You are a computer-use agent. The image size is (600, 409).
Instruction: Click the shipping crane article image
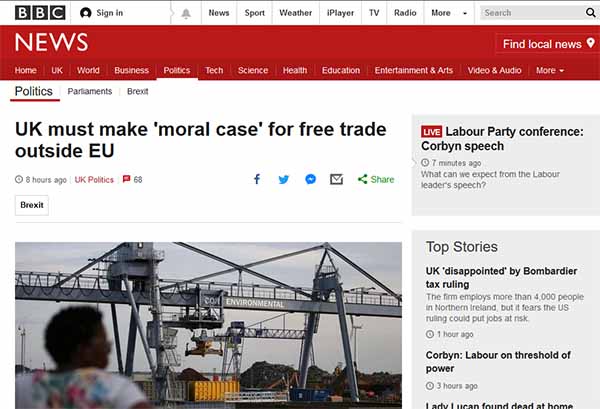209,325
